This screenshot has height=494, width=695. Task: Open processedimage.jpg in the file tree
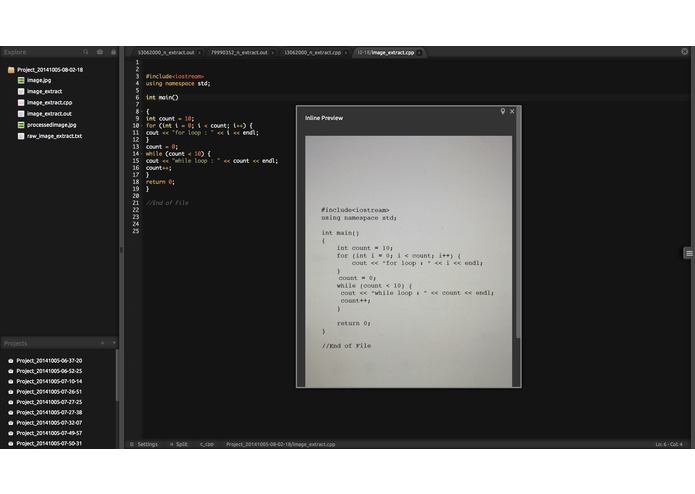point(51,125)
